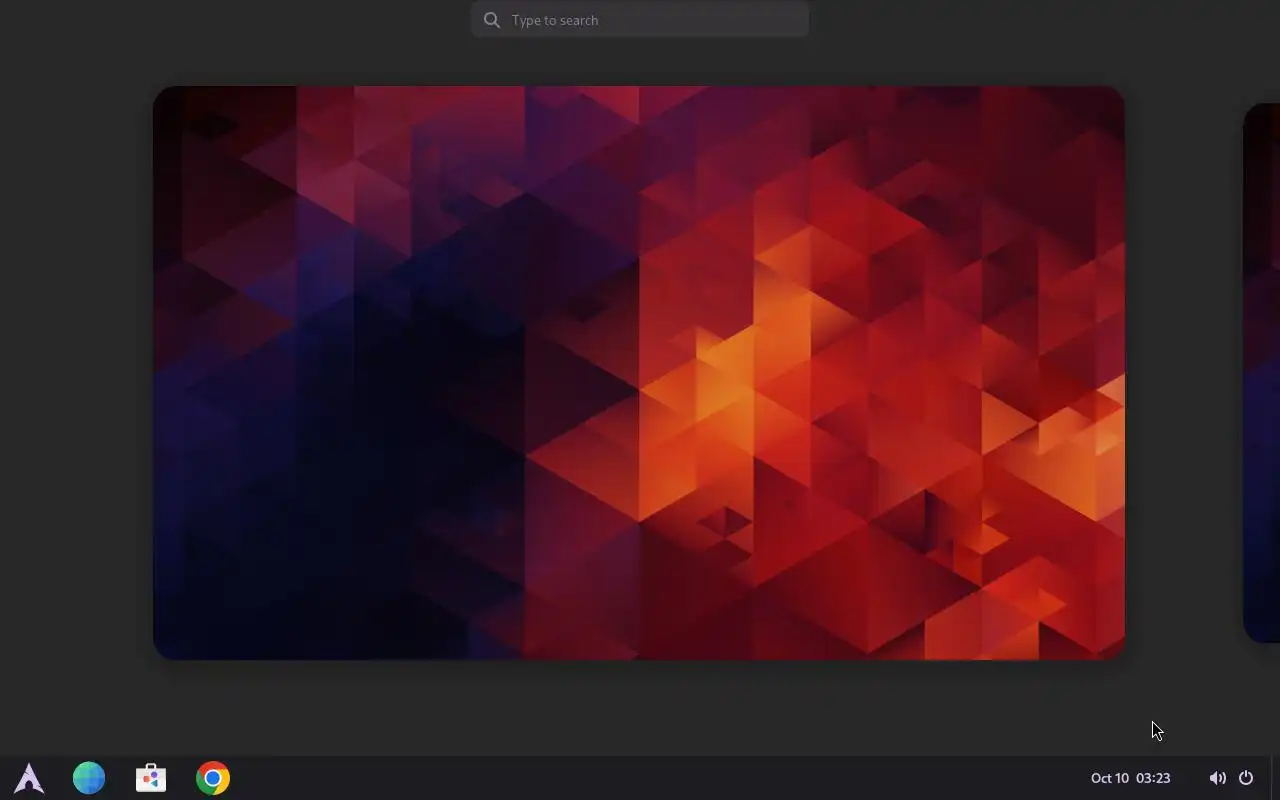The image size is (1280, 800).
Task: Launch Google Chrome from the taskbar
Action: (x=213, y=778)
